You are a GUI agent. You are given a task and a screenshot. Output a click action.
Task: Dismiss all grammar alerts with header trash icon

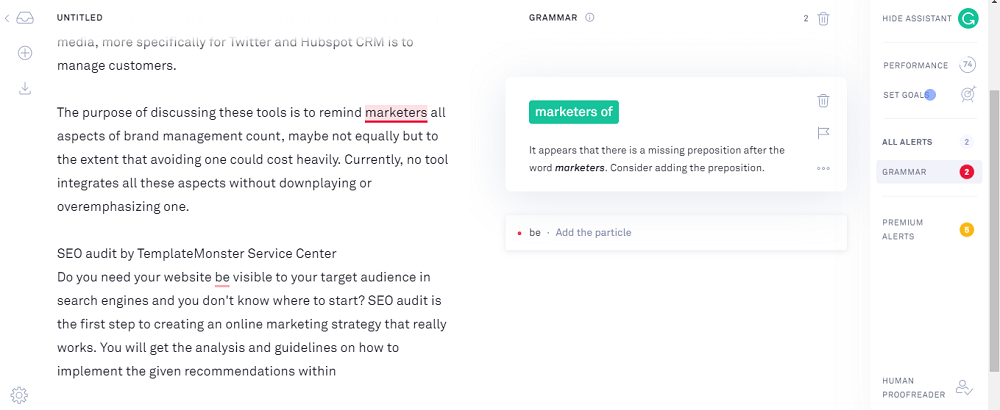(823, 18)
